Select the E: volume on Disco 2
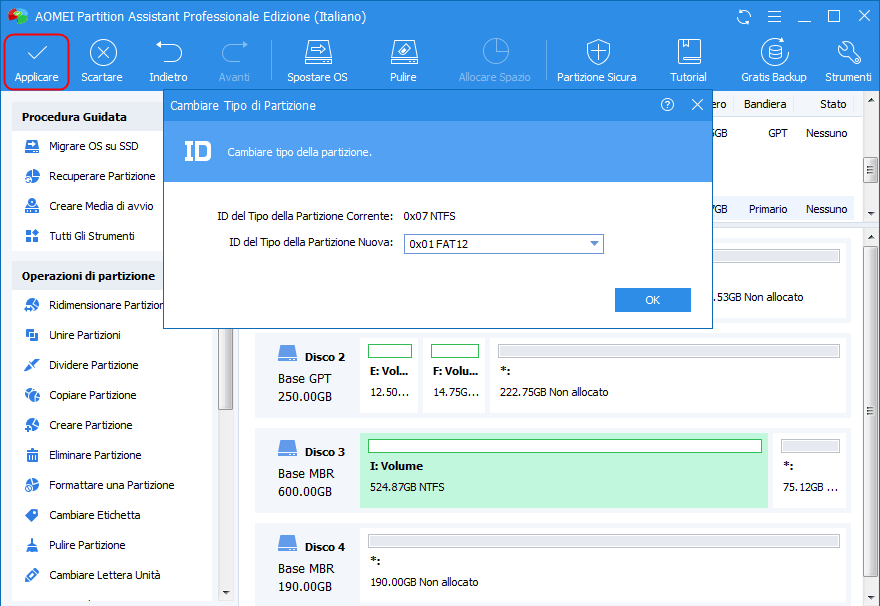The height and width of the screenshot is (606, 880). pyautogui.click(x=389, y=375)
